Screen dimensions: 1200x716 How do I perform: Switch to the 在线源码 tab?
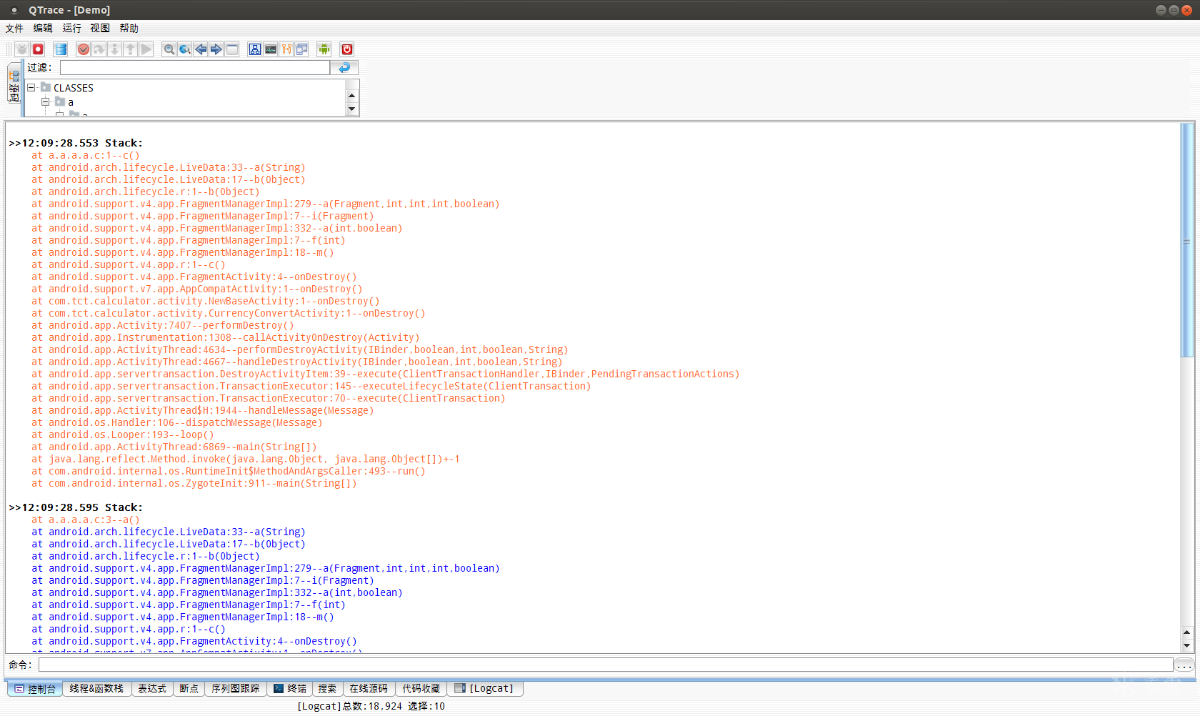pyautogui.click(x=368, y=688)
